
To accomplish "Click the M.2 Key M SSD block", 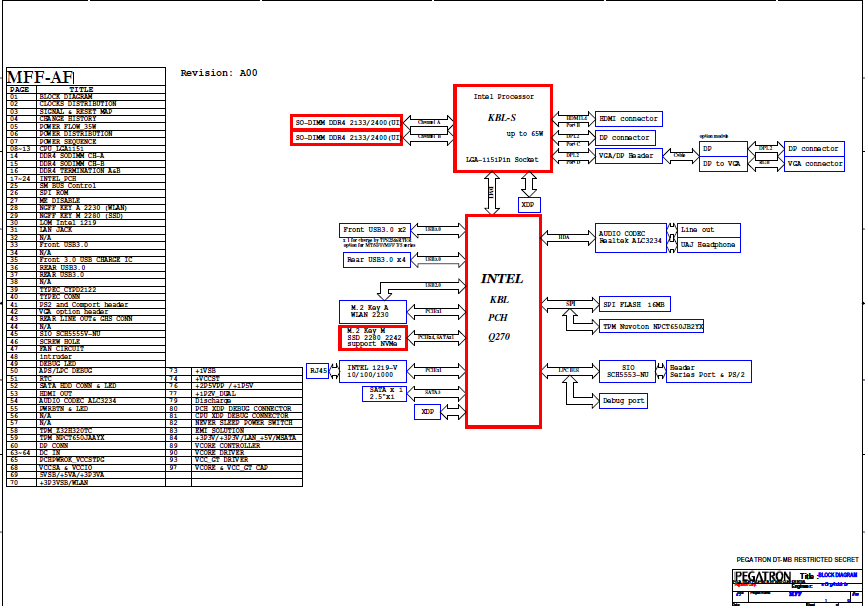I will click(x=372, y=337).
